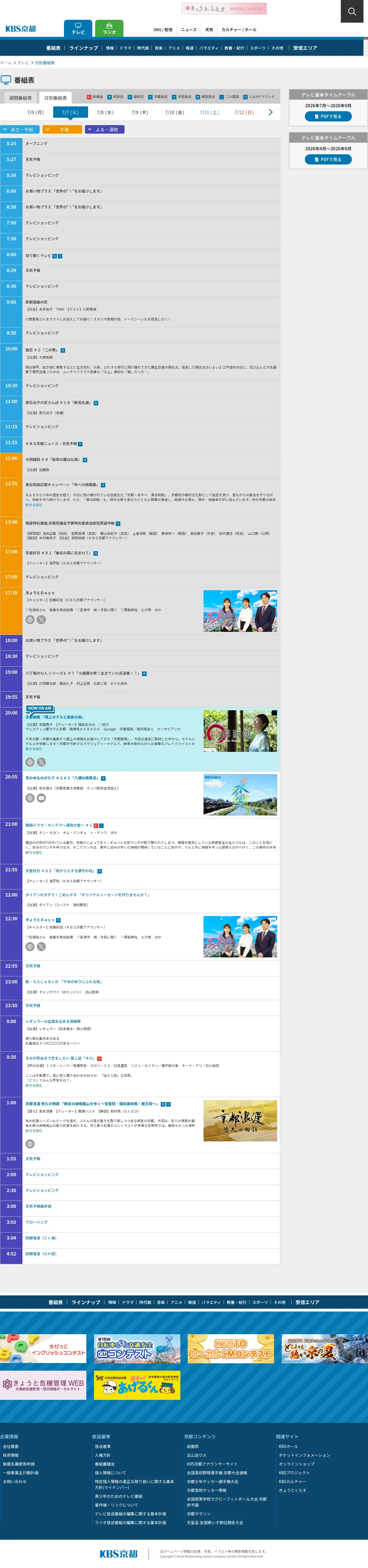Image resolution: width=368 pixels, height=1568 pixels.
Task: Expand 続きを読む for 京都画報 at 20:00
Action: [34, 749]
